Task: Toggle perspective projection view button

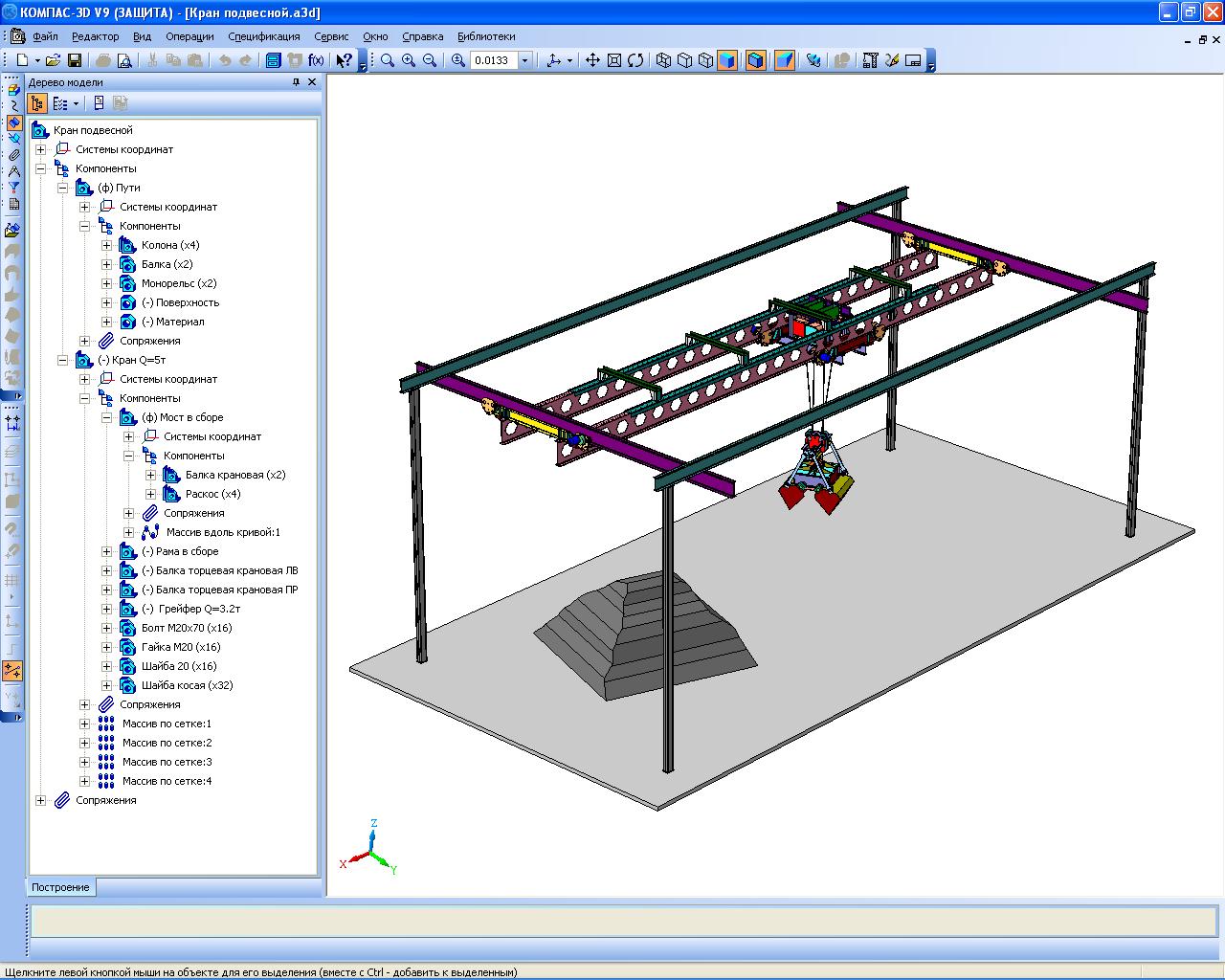Action: click(x=785, y=60)
